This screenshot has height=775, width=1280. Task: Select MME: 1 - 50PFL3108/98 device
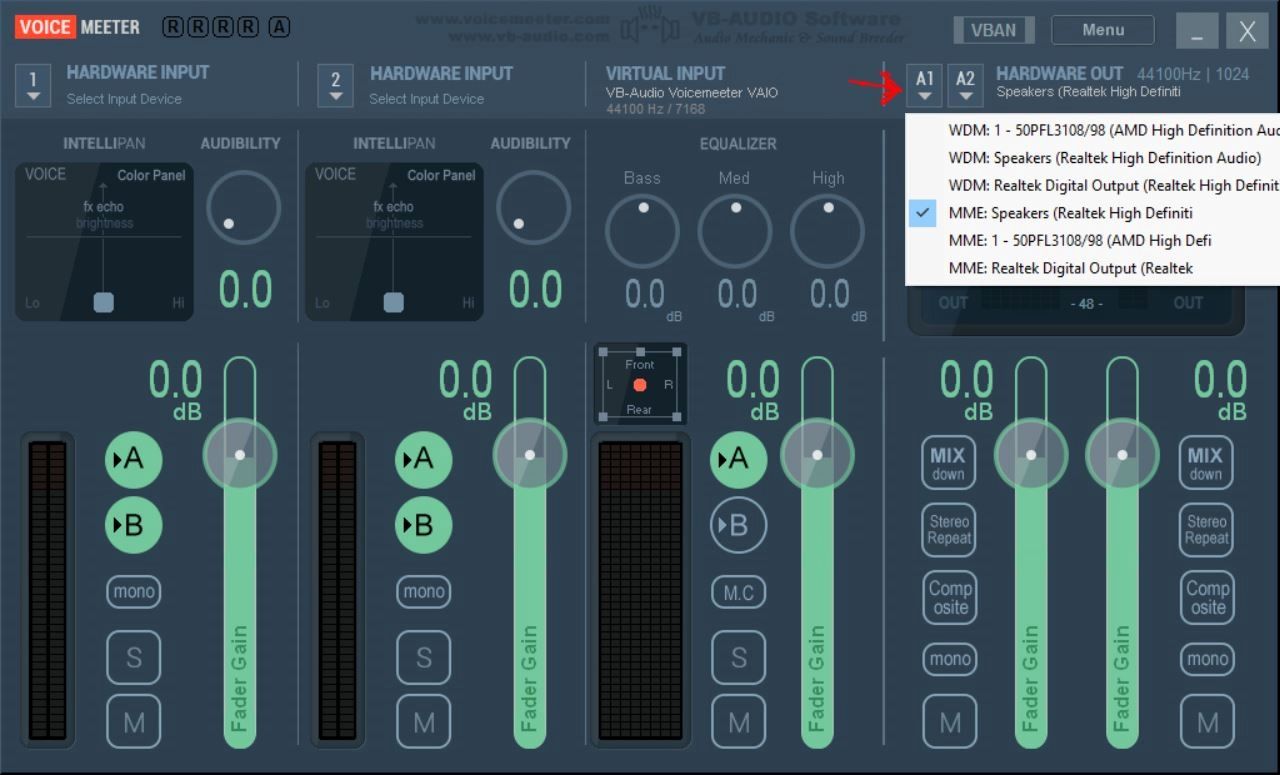tap(1093, 240)
